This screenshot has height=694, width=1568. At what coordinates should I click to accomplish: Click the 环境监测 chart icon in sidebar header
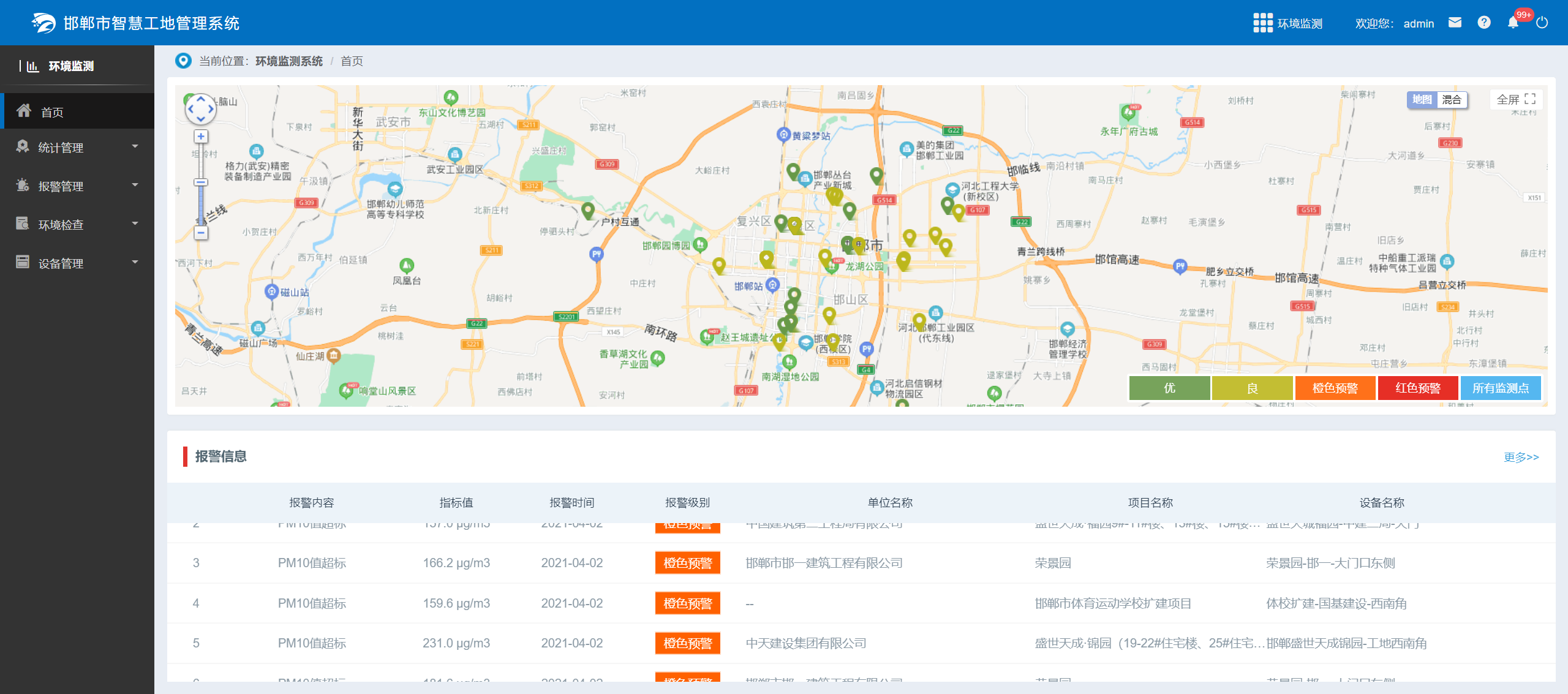pyautogui.click(x=32, y=66)
